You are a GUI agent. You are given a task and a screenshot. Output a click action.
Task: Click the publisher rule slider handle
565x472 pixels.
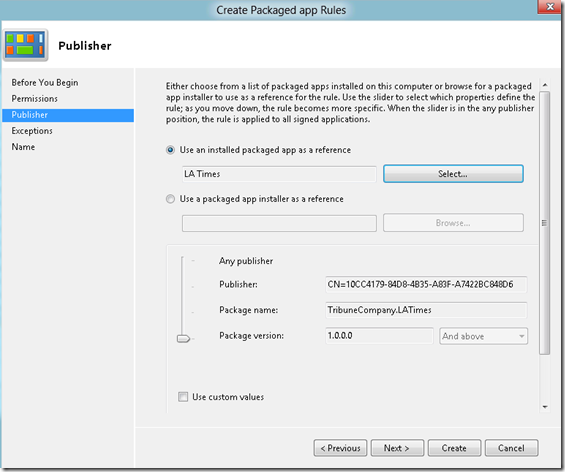click(x=183, y=339)
